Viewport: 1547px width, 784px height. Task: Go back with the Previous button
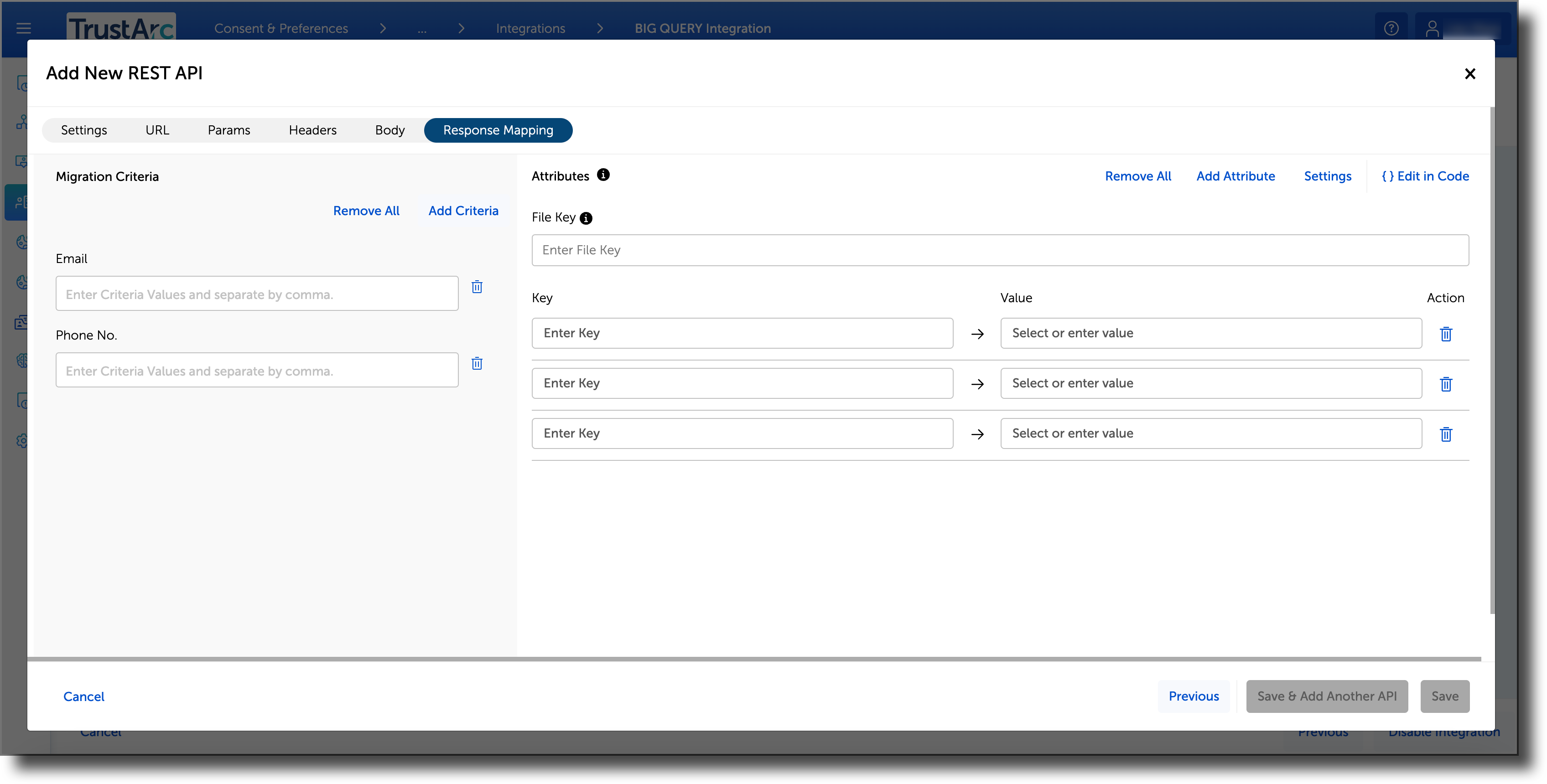(x=1193, y=696)
